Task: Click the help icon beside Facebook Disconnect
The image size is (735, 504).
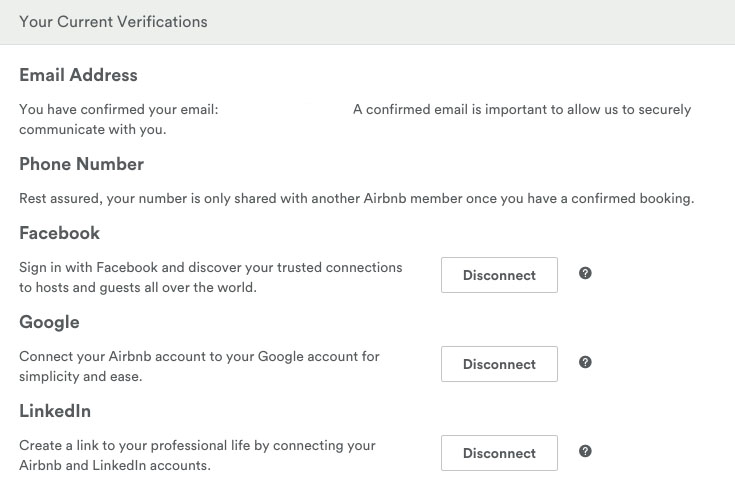Action: pos(585,273)
